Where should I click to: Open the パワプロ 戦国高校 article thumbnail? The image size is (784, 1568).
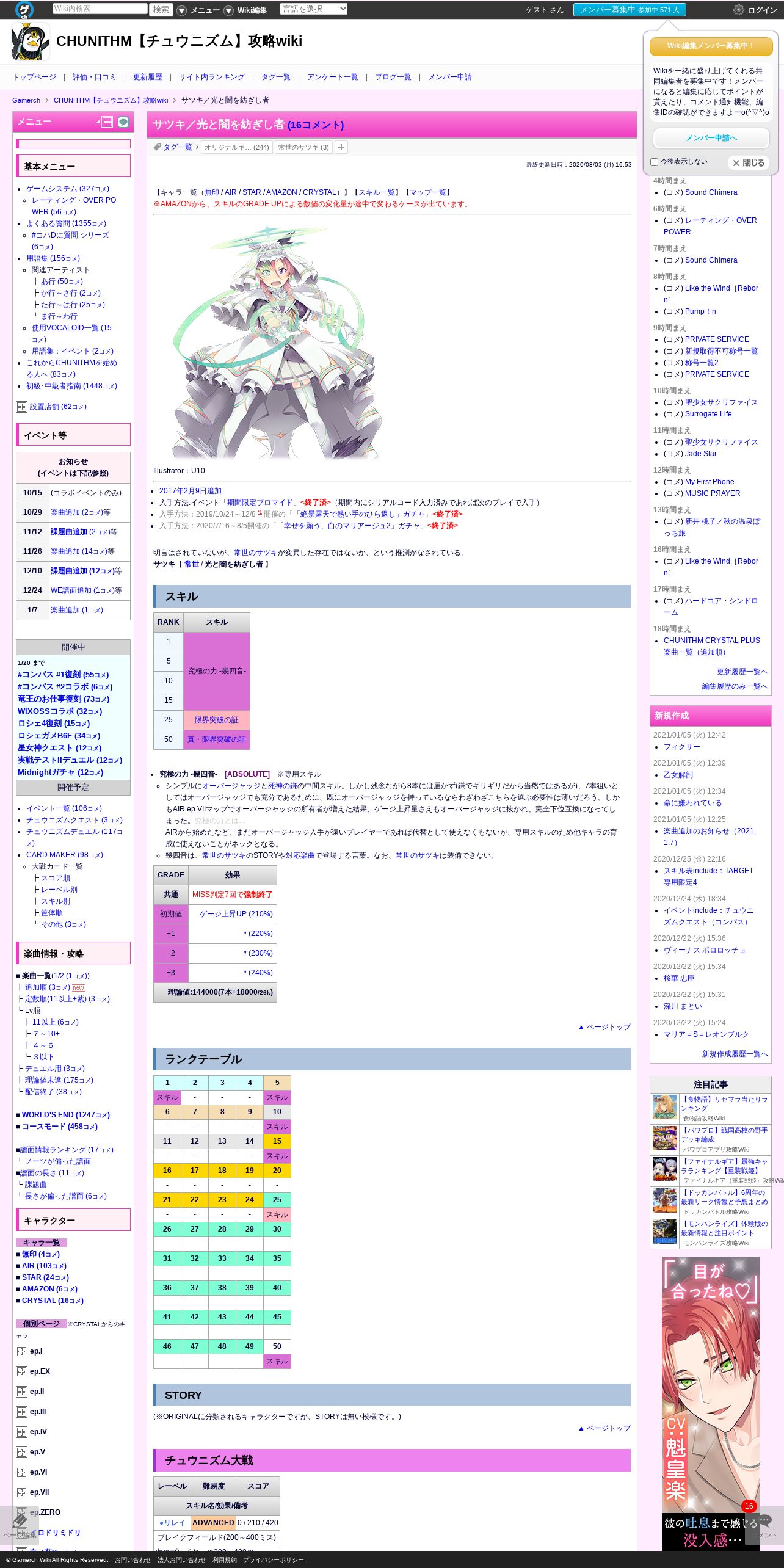coord(665,1139)
